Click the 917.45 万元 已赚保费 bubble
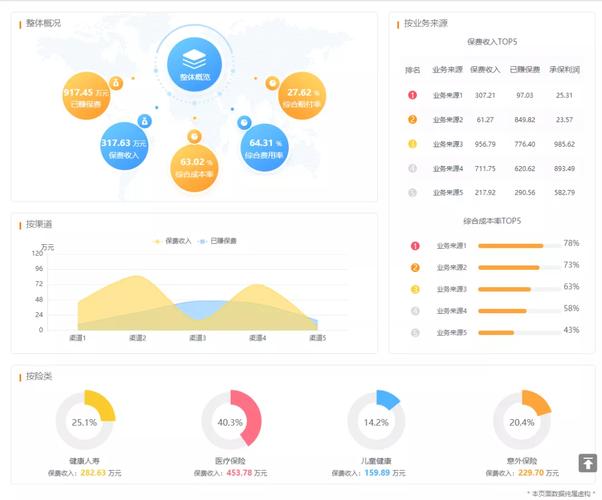This screenshot has height=500, width=602. (86, 96)
